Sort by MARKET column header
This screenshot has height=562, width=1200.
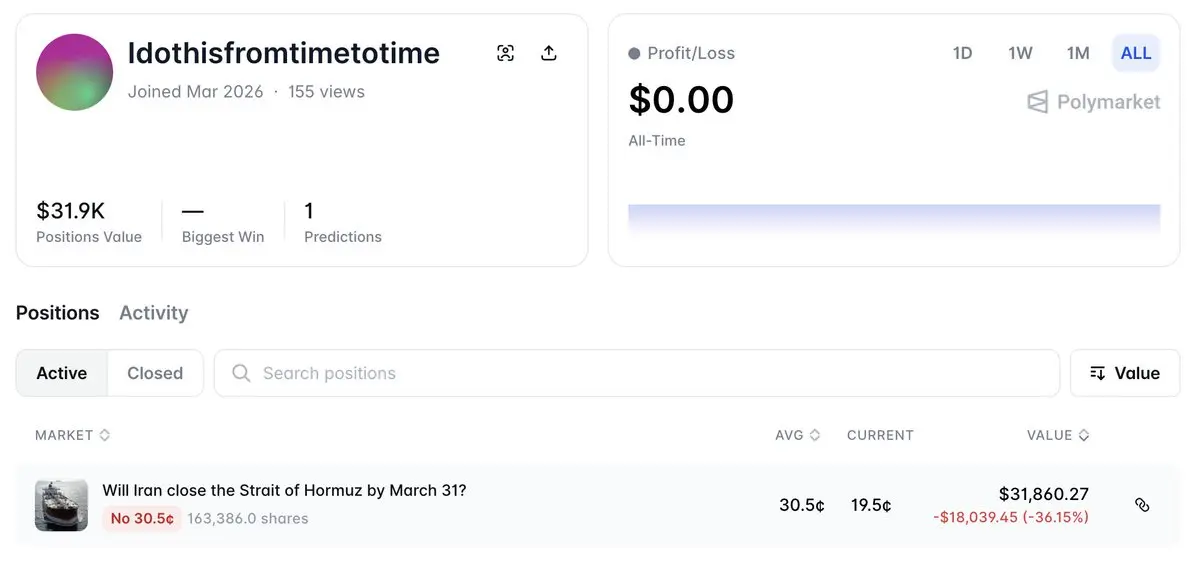72,435
